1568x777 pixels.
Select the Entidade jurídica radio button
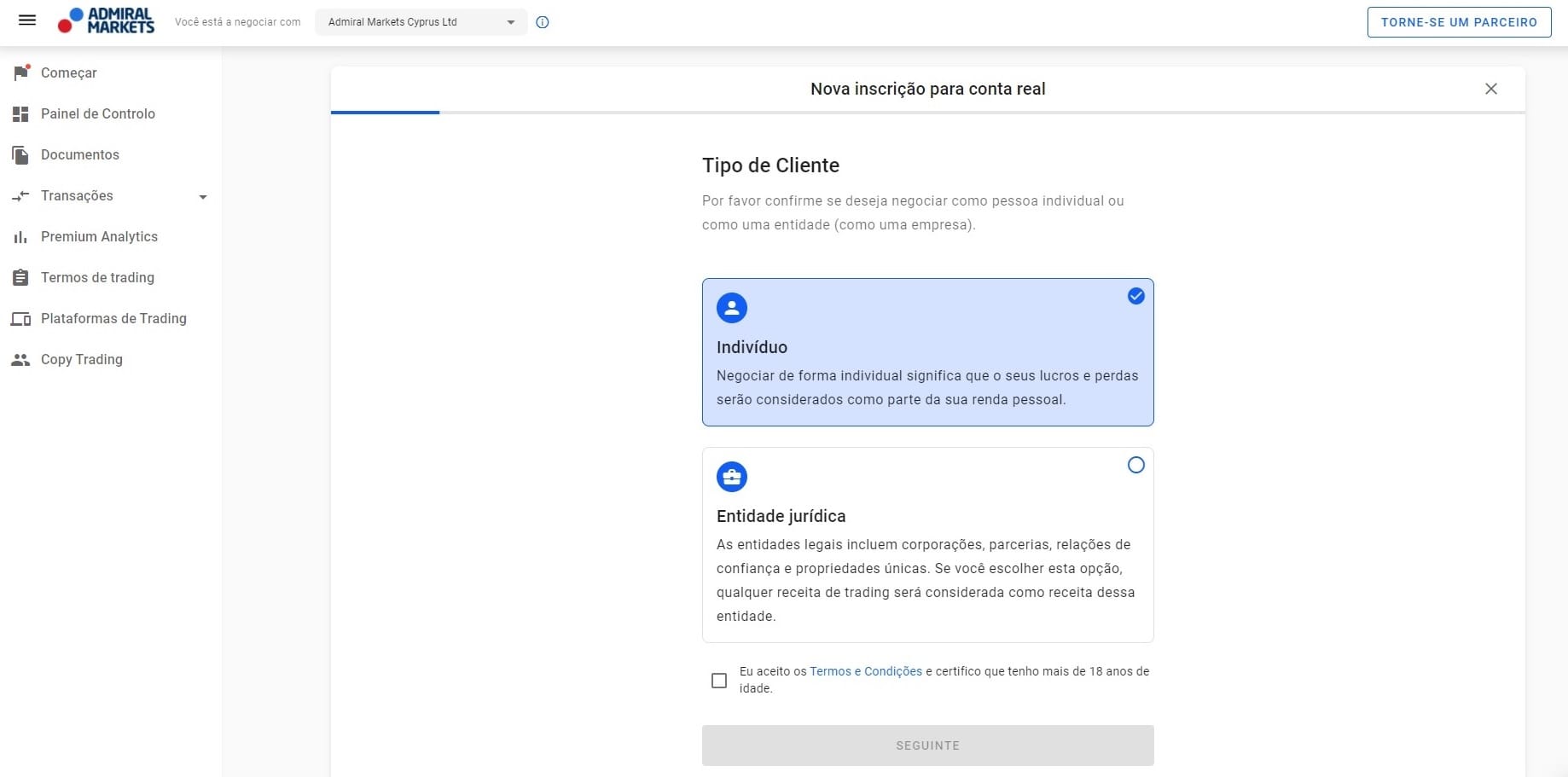[x=1136, y=465]
